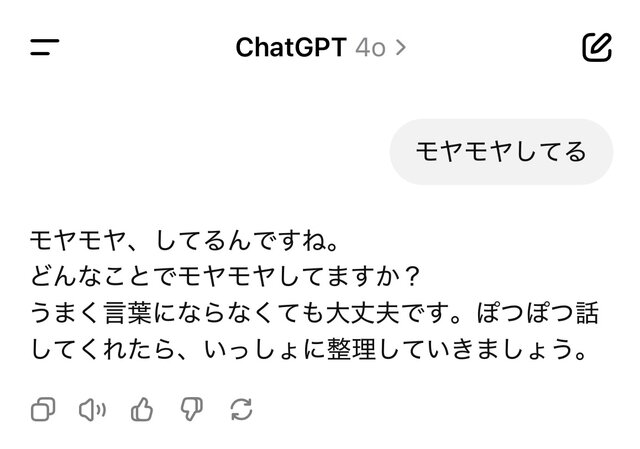The width and height of the screenshot is (640, 449).
Task: Copy the assistant's reply
Action: [43, 408]
